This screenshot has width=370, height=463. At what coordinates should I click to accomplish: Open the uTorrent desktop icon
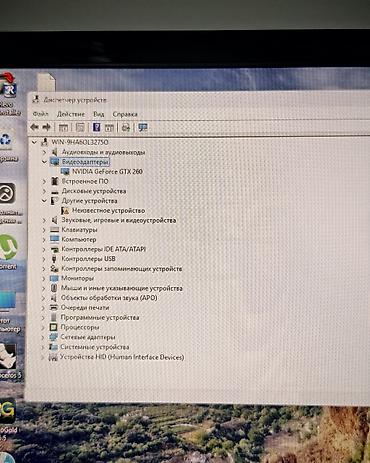8,247
